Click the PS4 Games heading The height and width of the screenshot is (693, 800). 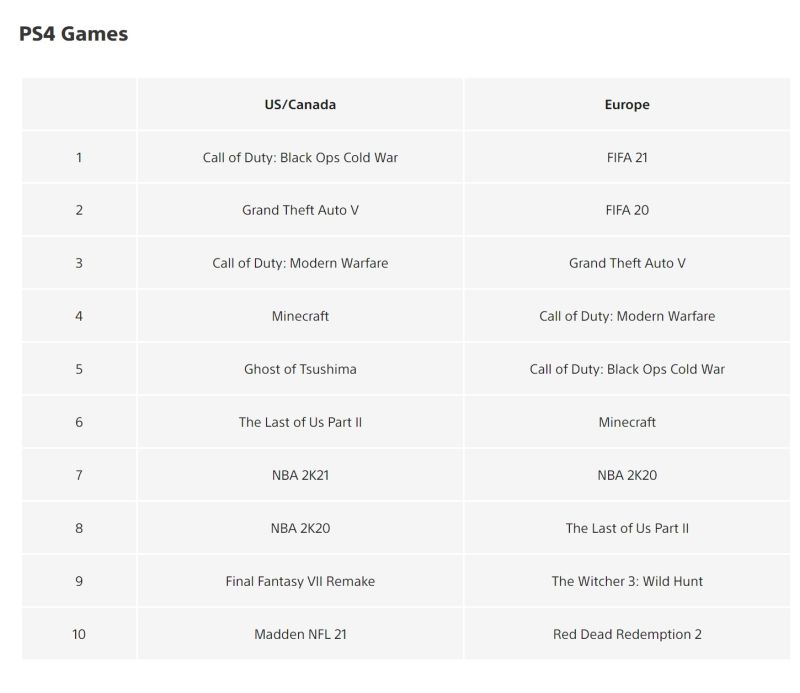(x=73, y=34)
